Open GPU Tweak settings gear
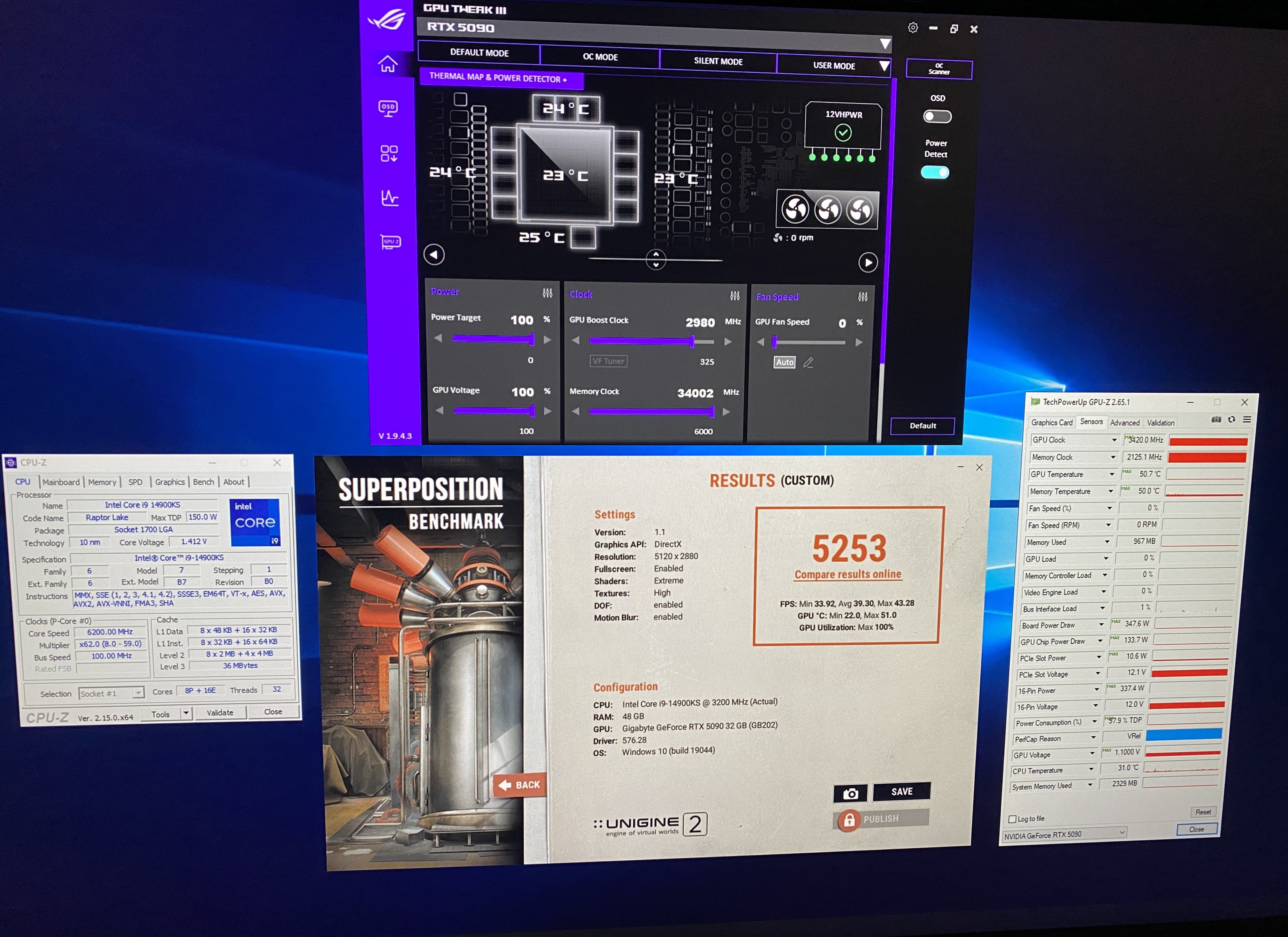The image size is (1288, 937). tap(913, 28)
